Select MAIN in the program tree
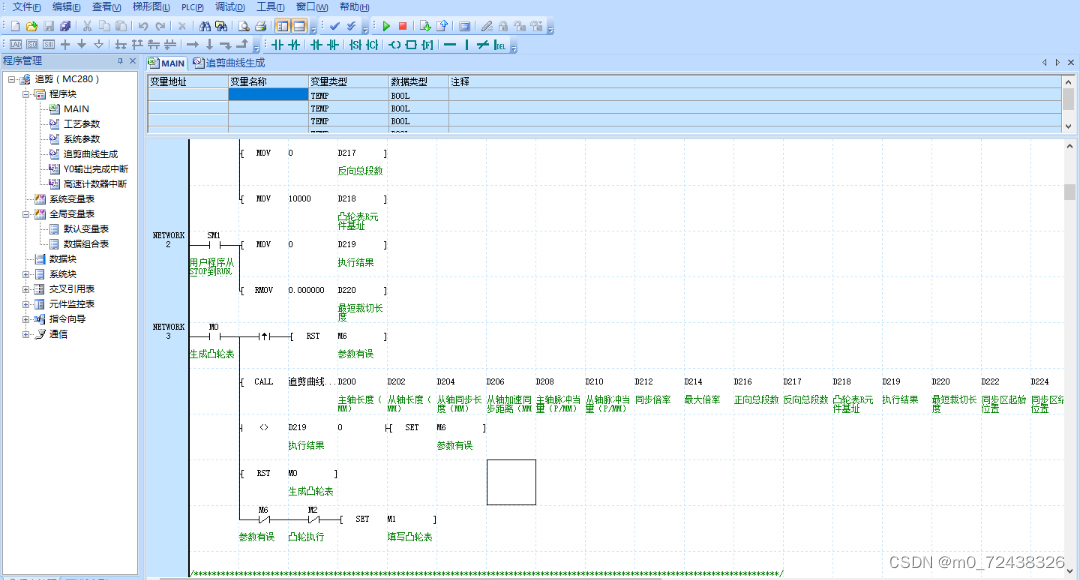 [76, 109]
